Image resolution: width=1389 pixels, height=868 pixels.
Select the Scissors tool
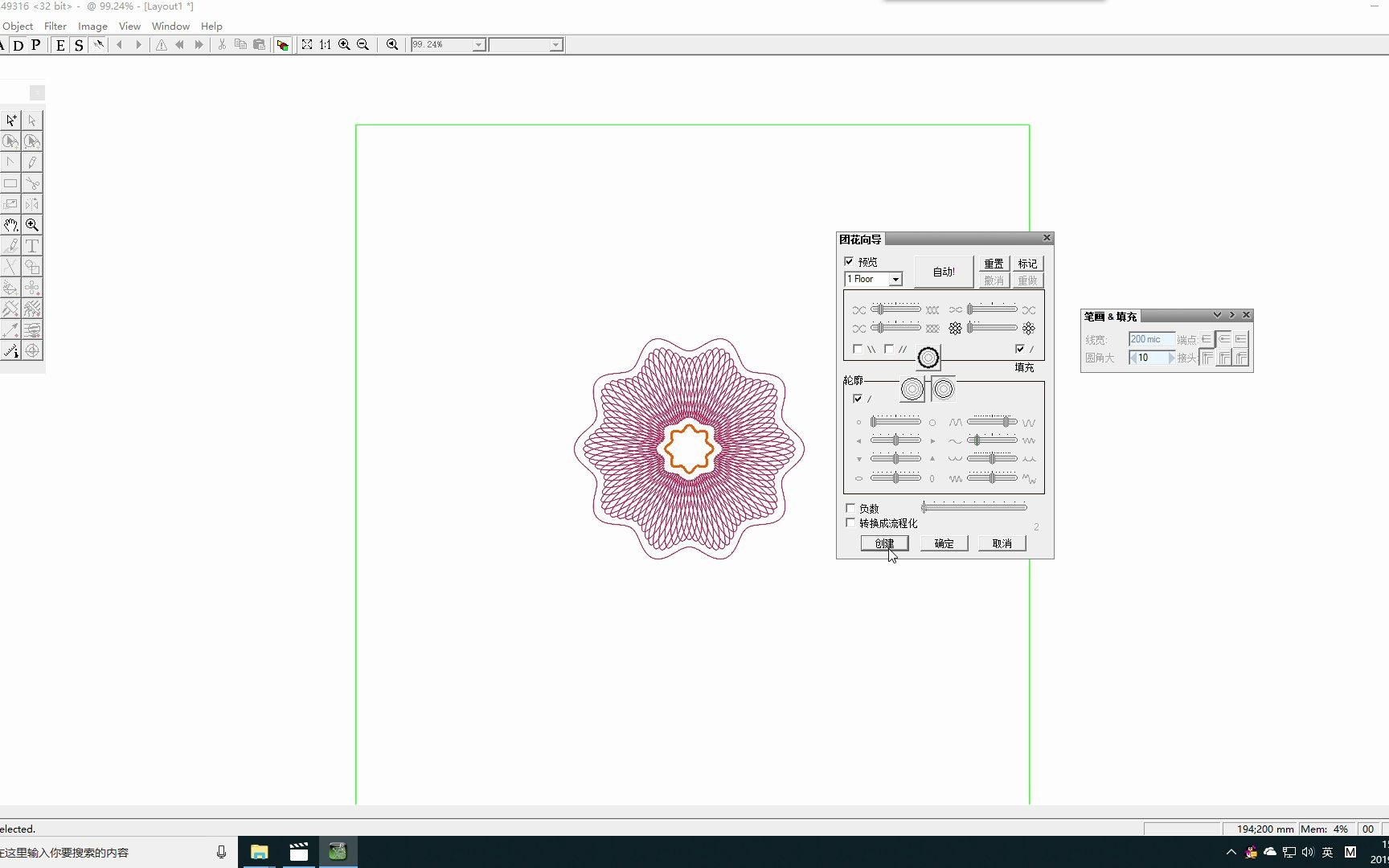[x=32, y=183]
